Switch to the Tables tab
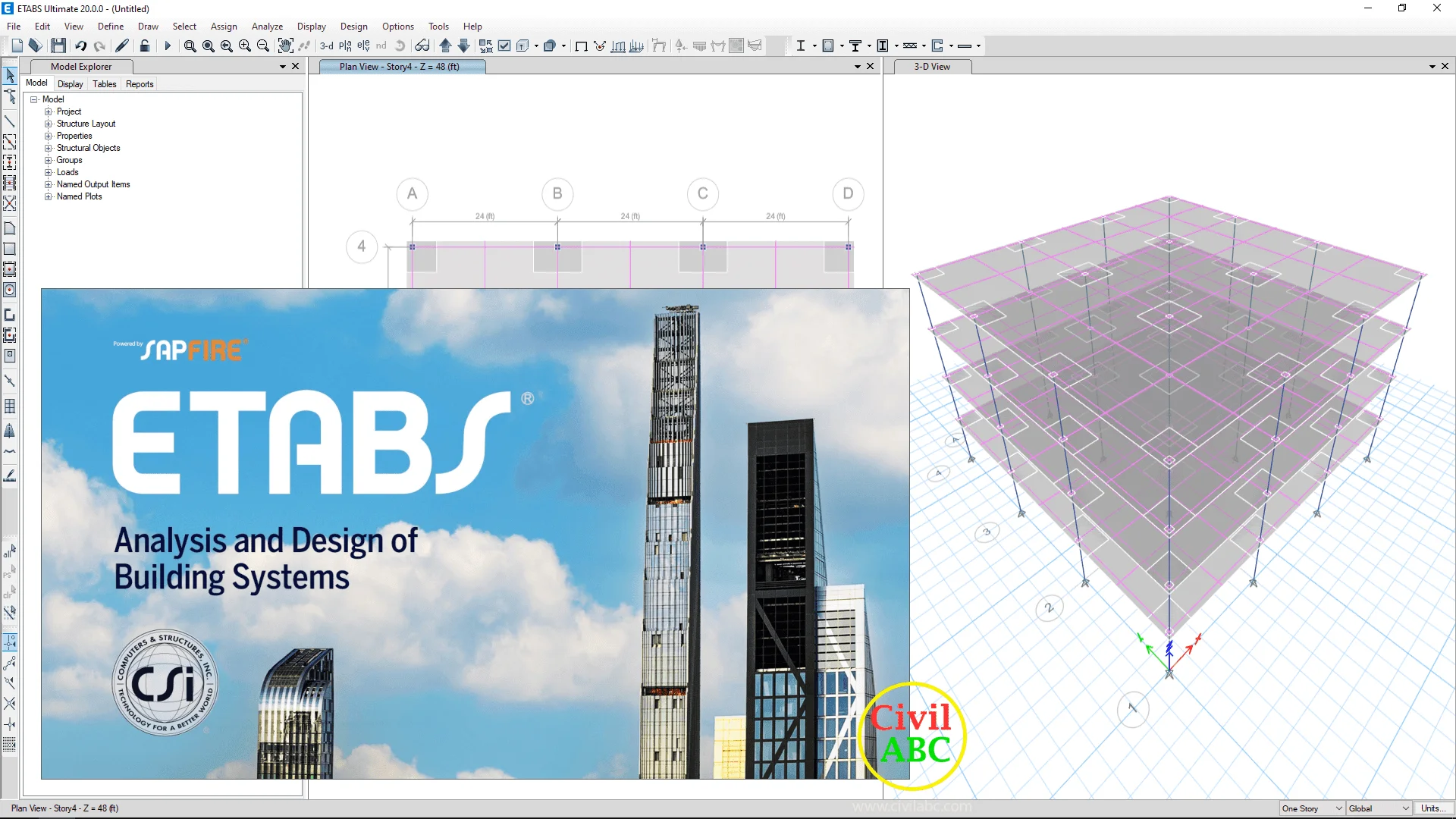This screenshot has height=819, width=1456. pyautogui.click(x=105, y=84)
